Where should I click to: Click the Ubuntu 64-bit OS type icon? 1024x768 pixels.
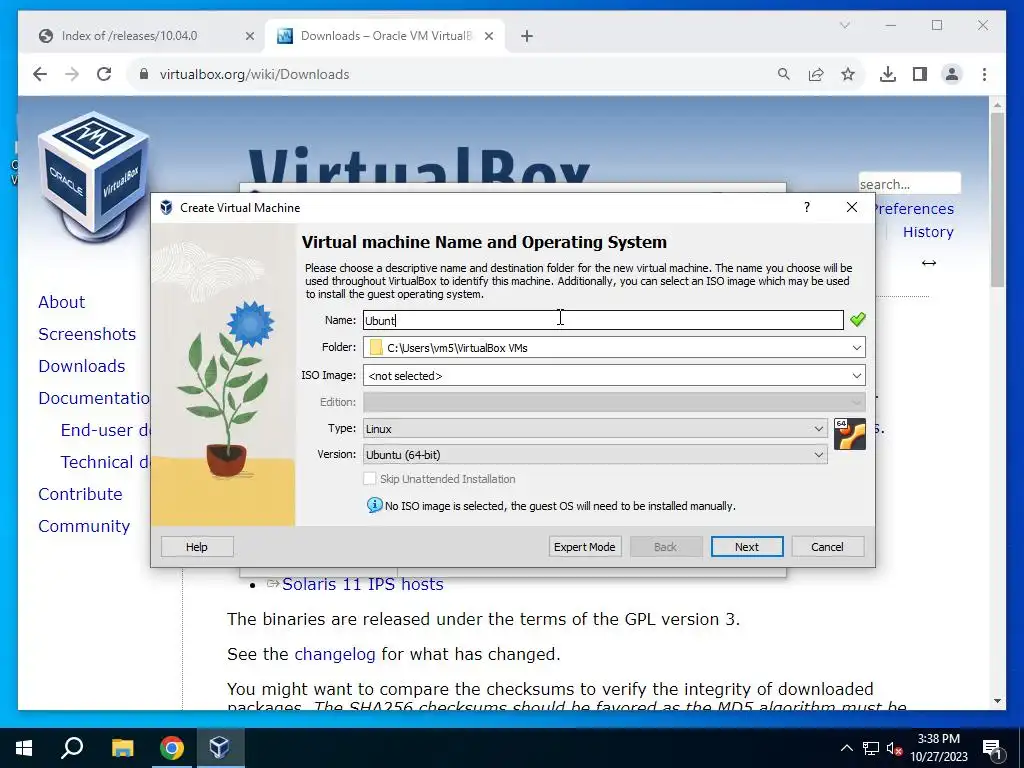(x=850, y=434)
